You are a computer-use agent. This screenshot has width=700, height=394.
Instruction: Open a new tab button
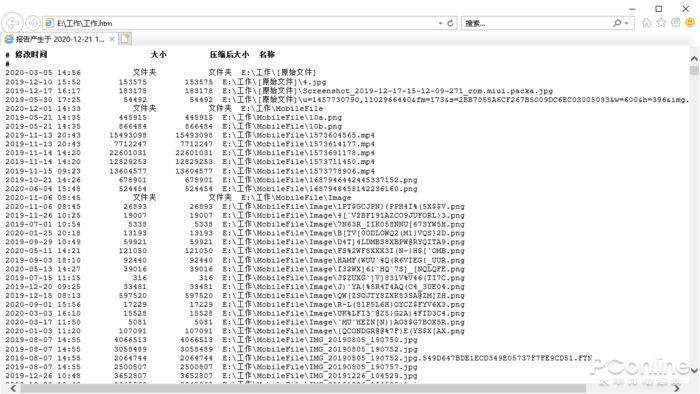pos(125,39)
